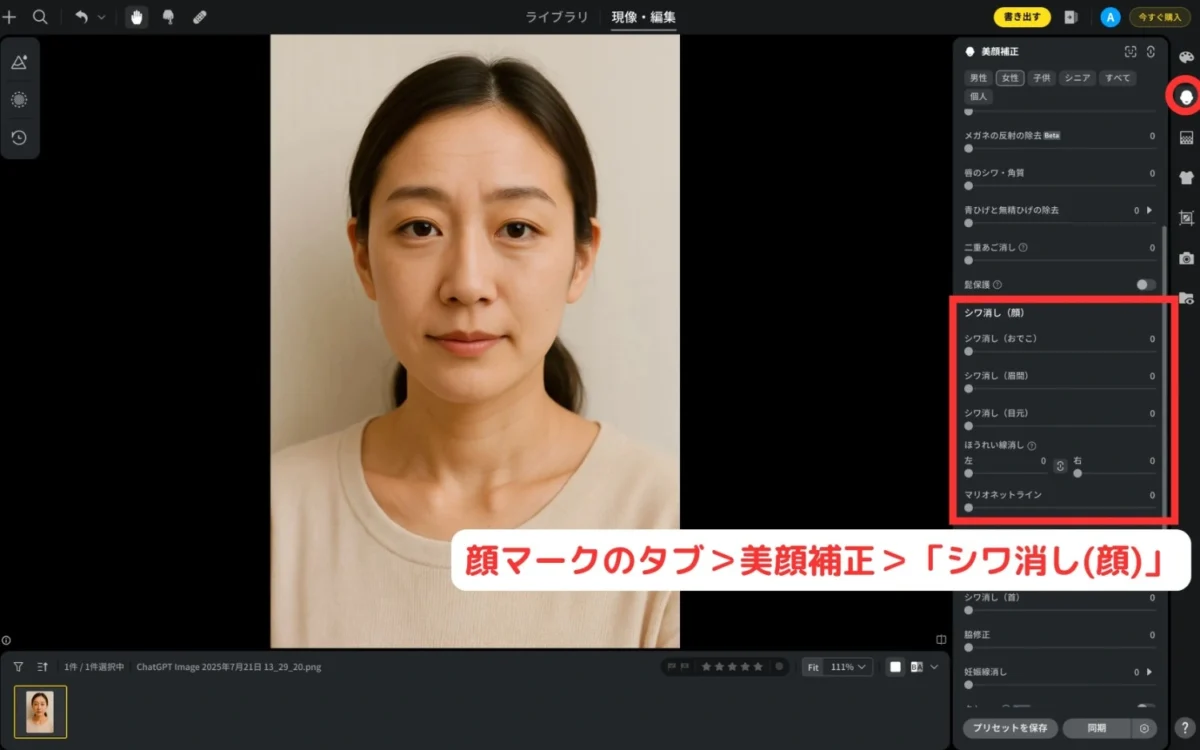Open the filmstrip sort order icon
Viewport: 1200px width, 750px height.
pyautogui.click(x=43, y=666)
